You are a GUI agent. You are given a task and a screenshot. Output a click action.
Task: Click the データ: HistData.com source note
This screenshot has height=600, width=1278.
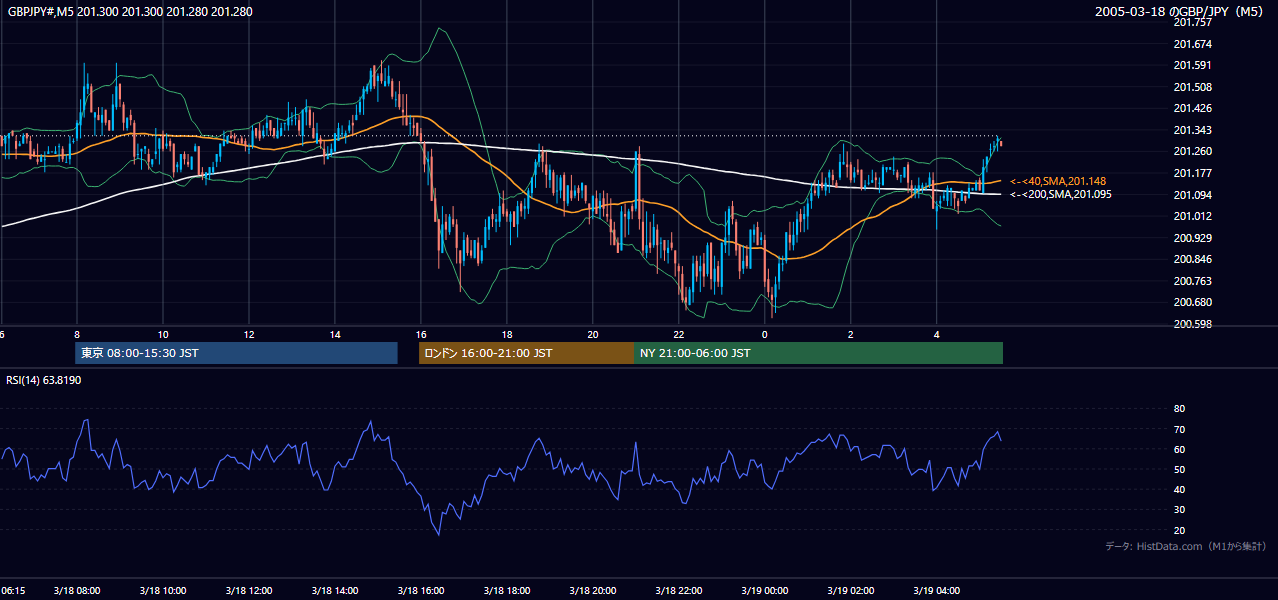(x=1186, y=546)
